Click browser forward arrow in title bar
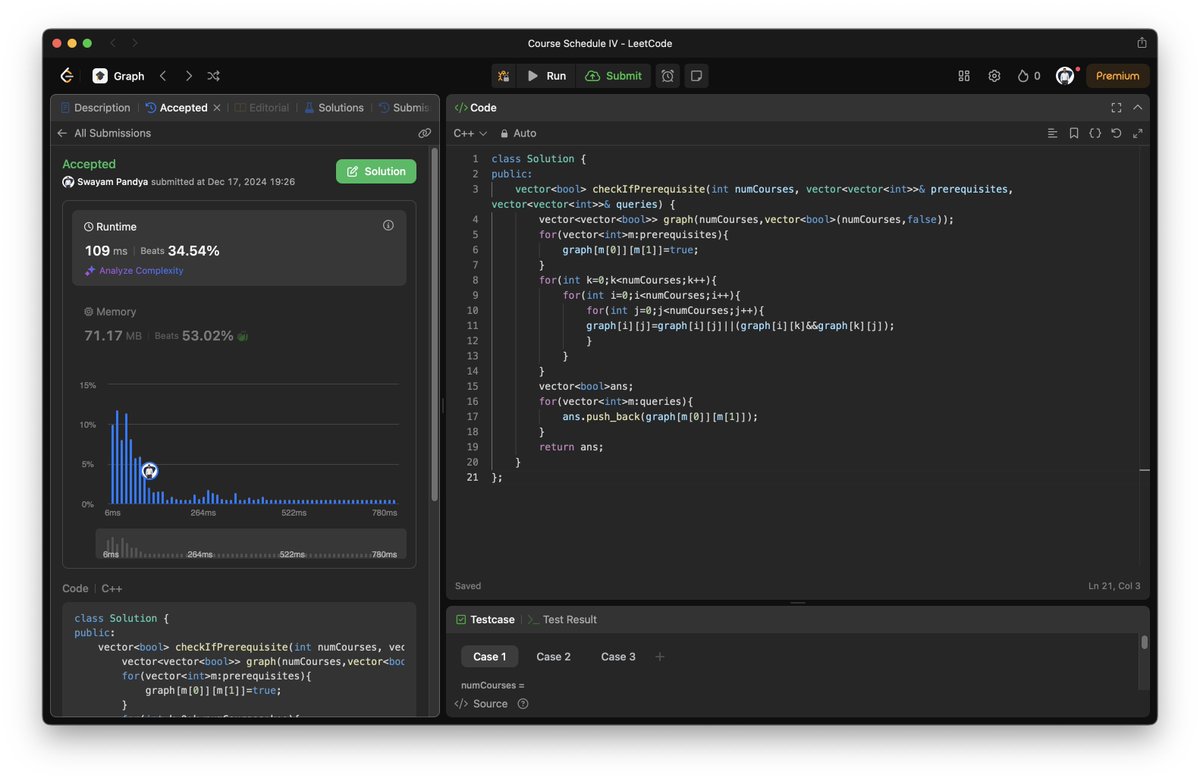Viewport: 1200px width, 781px height. [x=135, y=43]
